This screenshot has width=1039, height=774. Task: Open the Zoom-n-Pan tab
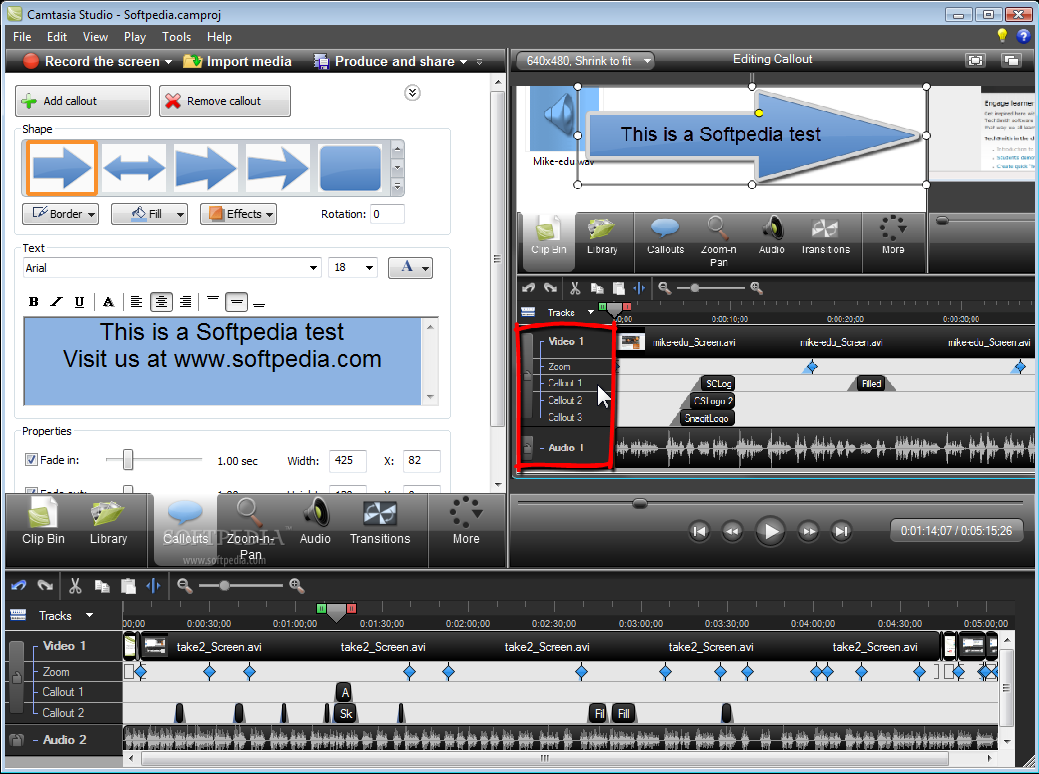coord(250,529)
